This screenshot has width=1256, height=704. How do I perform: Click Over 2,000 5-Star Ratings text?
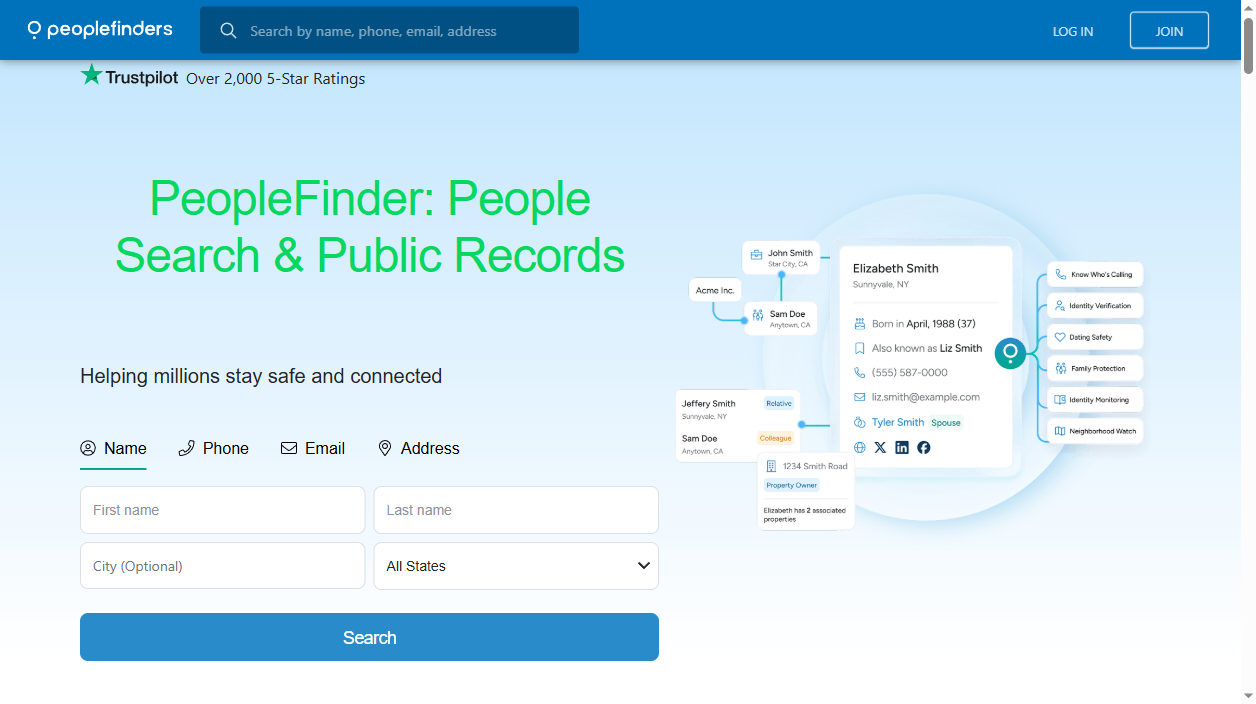coord(276,79)
